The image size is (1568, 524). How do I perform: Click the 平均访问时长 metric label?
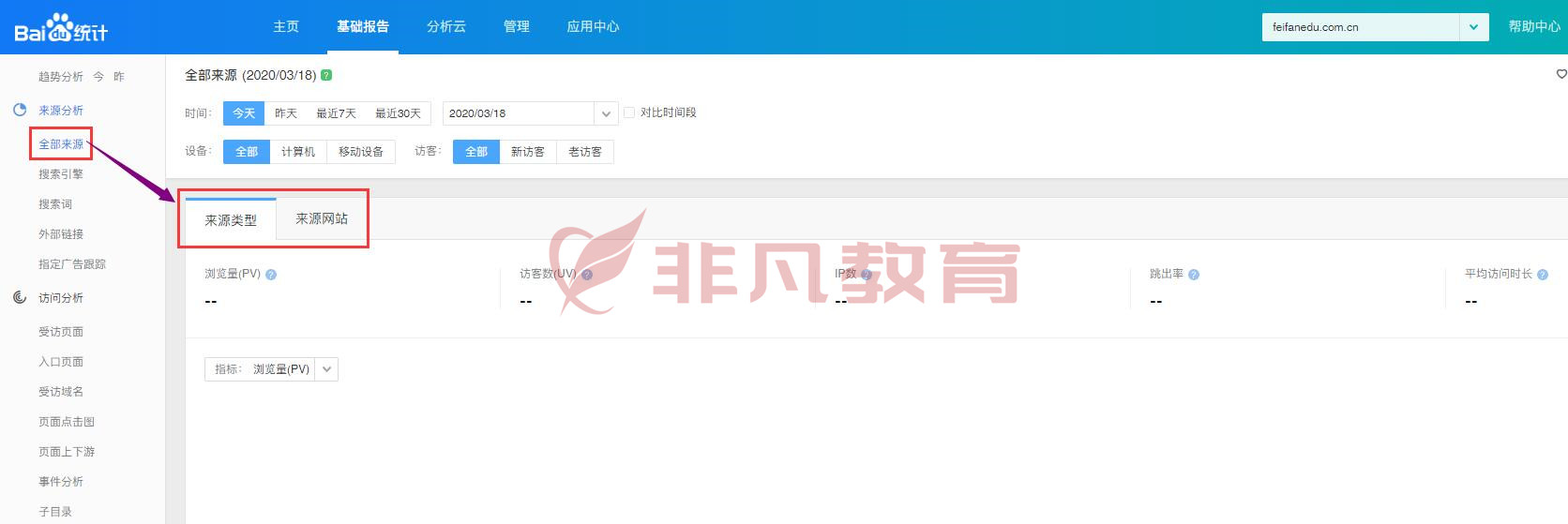pyautogui.click(x=1499, y=274)
